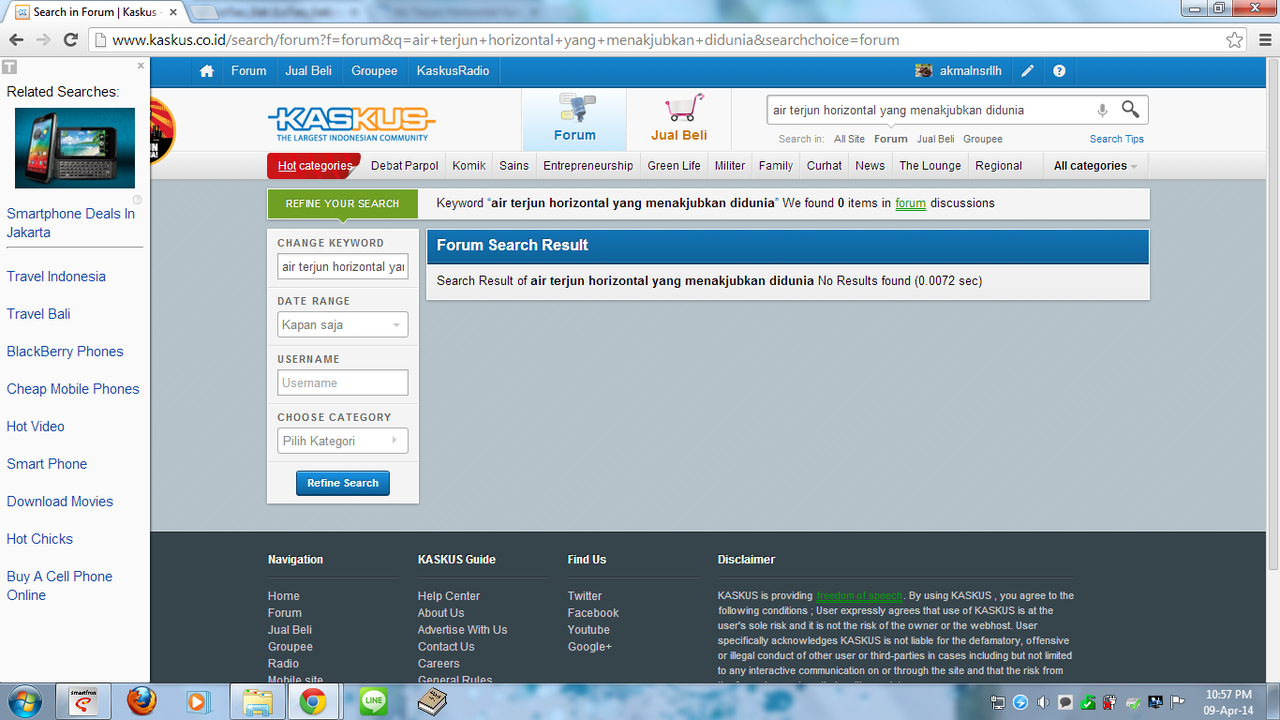This screenshot has height=720, width=1280.
Task: Open the Militer category
Action: click(x=730, y=166)
